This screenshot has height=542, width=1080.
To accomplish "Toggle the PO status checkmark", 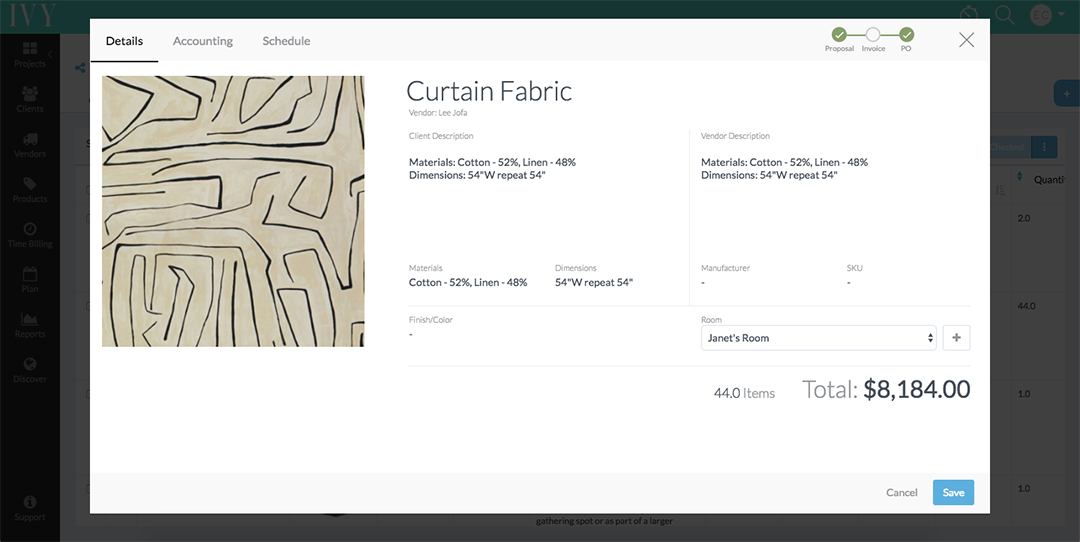I will 906,34.
